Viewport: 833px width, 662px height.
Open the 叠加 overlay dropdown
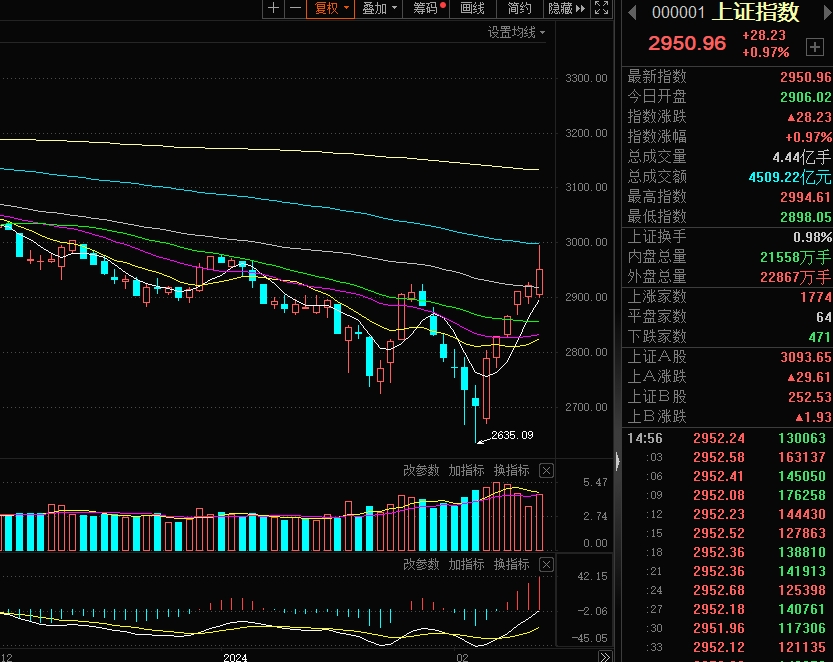379,8
